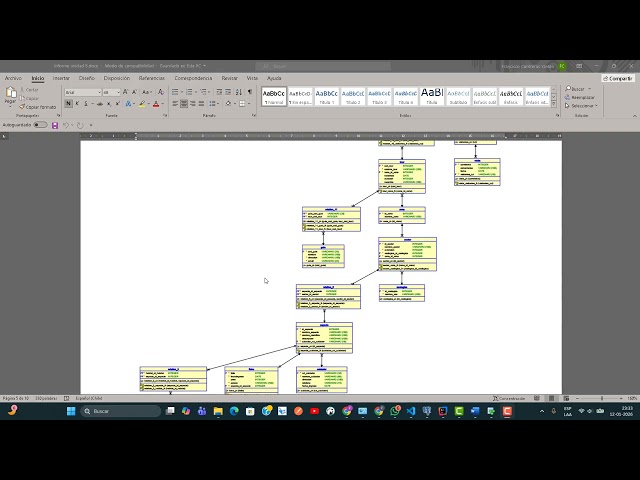Select the Normal style
Image resolution: width=640 pixels, height=480 pixels.
coord(274,97)
